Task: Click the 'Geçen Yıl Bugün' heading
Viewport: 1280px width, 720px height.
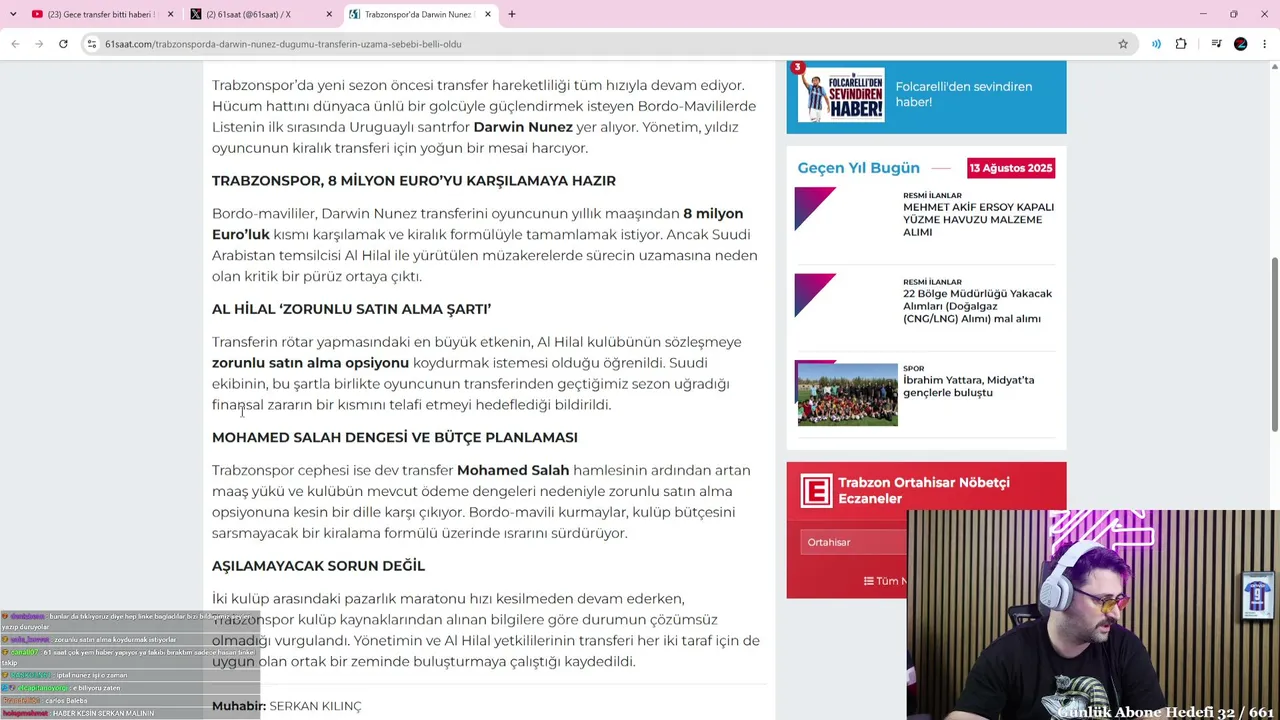Action: click(x=858, y=168)
